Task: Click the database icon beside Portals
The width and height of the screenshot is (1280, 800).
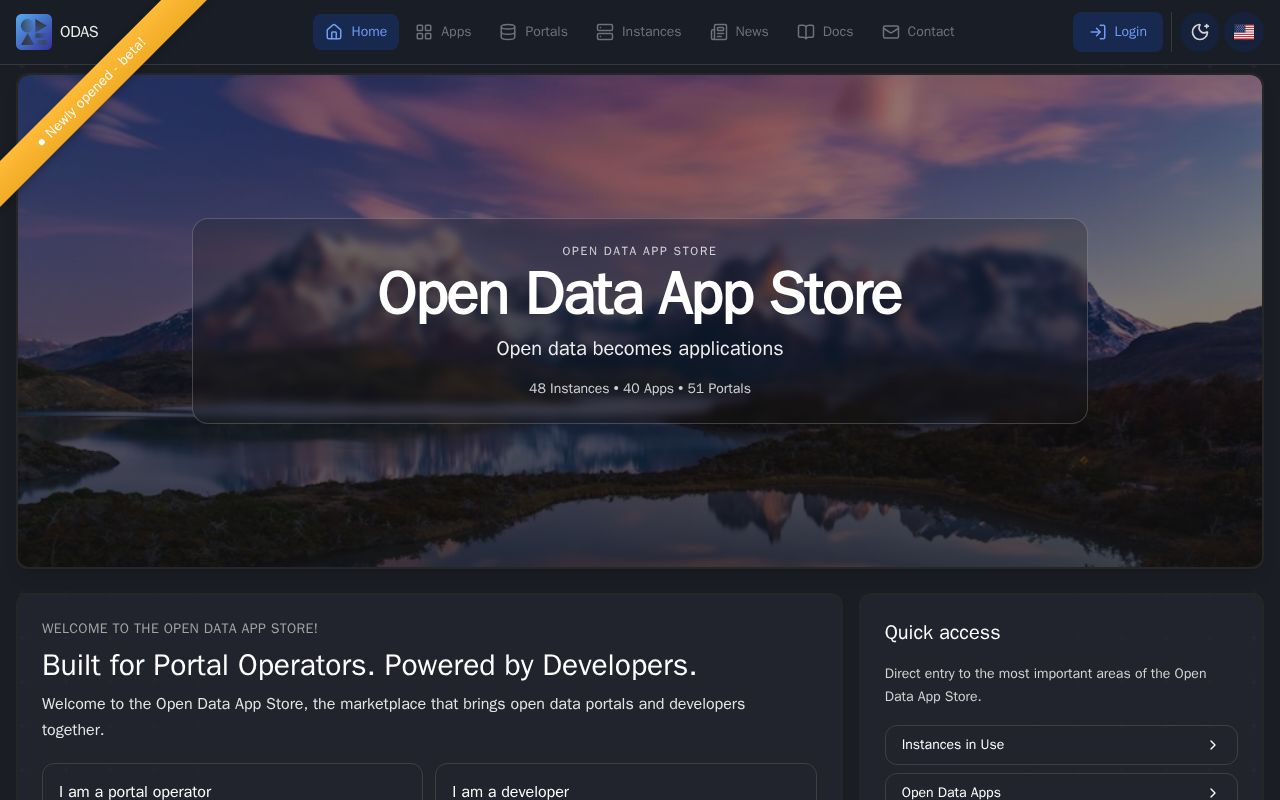Action: pyautogui.click(x=508, y=32)
